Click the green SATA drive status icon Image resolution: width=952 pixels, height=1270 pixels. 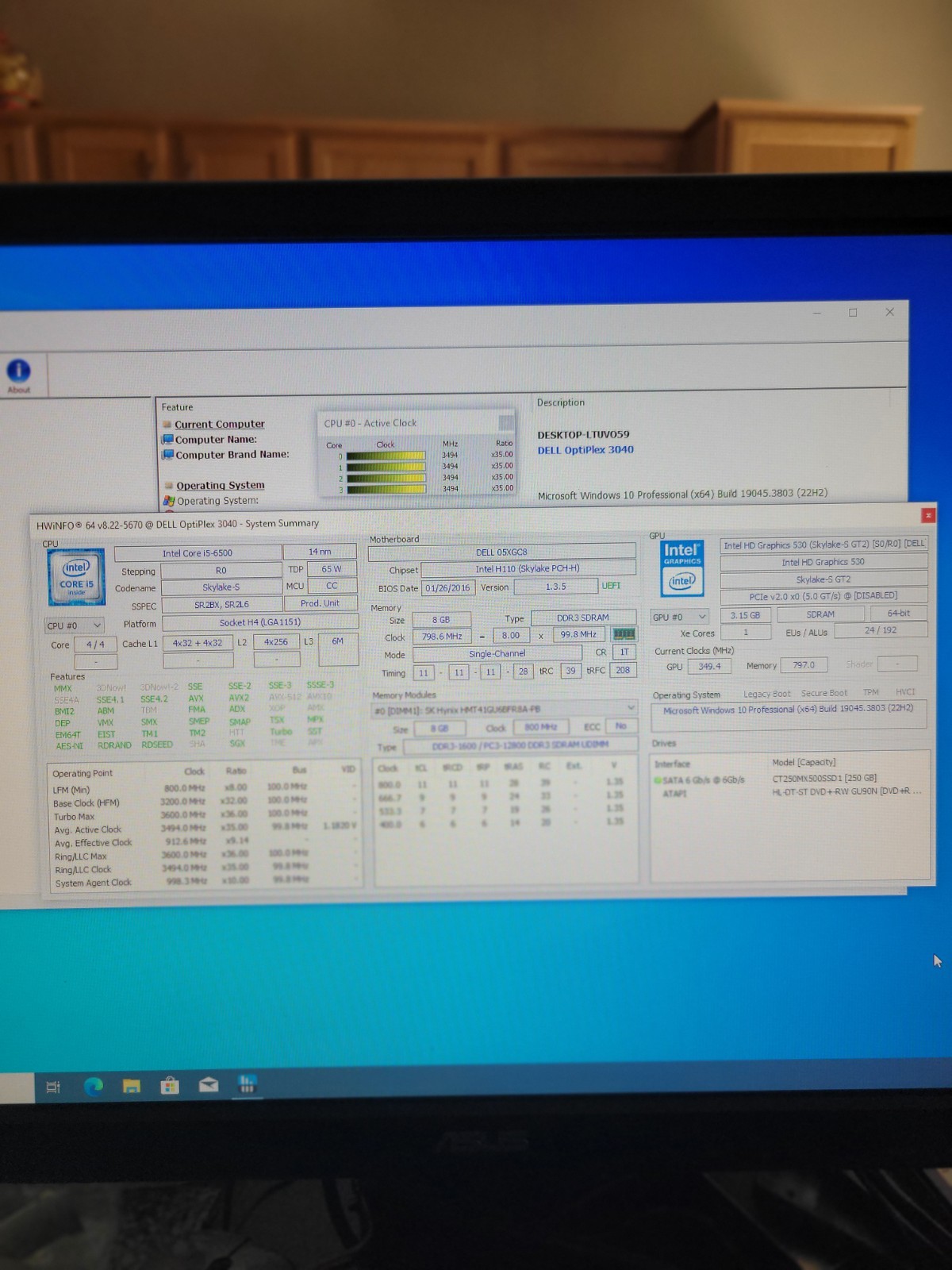[658, 780]
